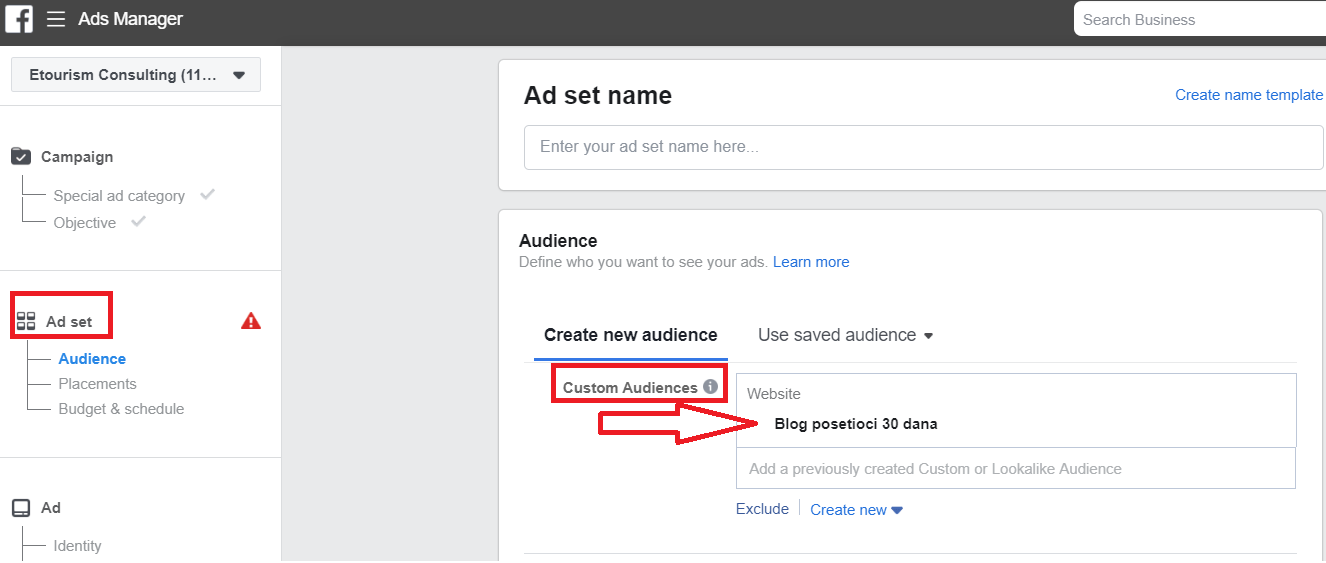
Task: Click the Ad section icon
Action: coord(21,508)
